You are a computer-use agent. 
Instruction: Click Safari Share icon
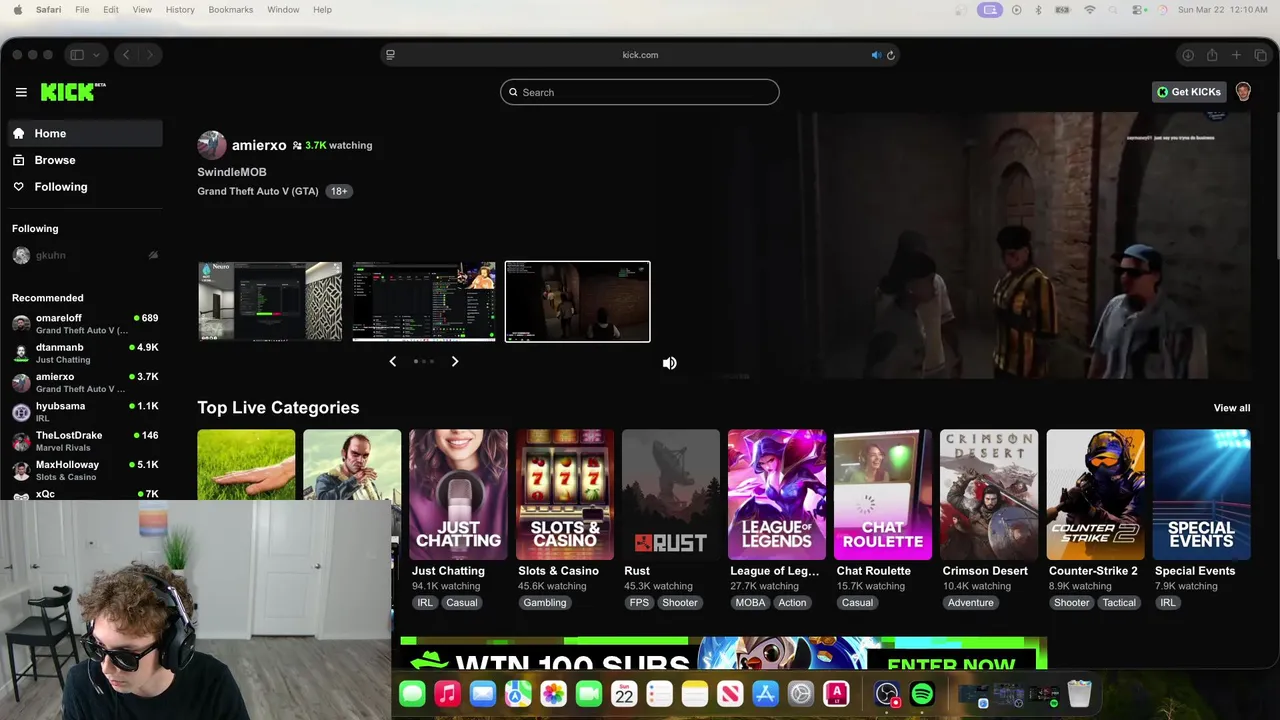tap(1212, 55)
